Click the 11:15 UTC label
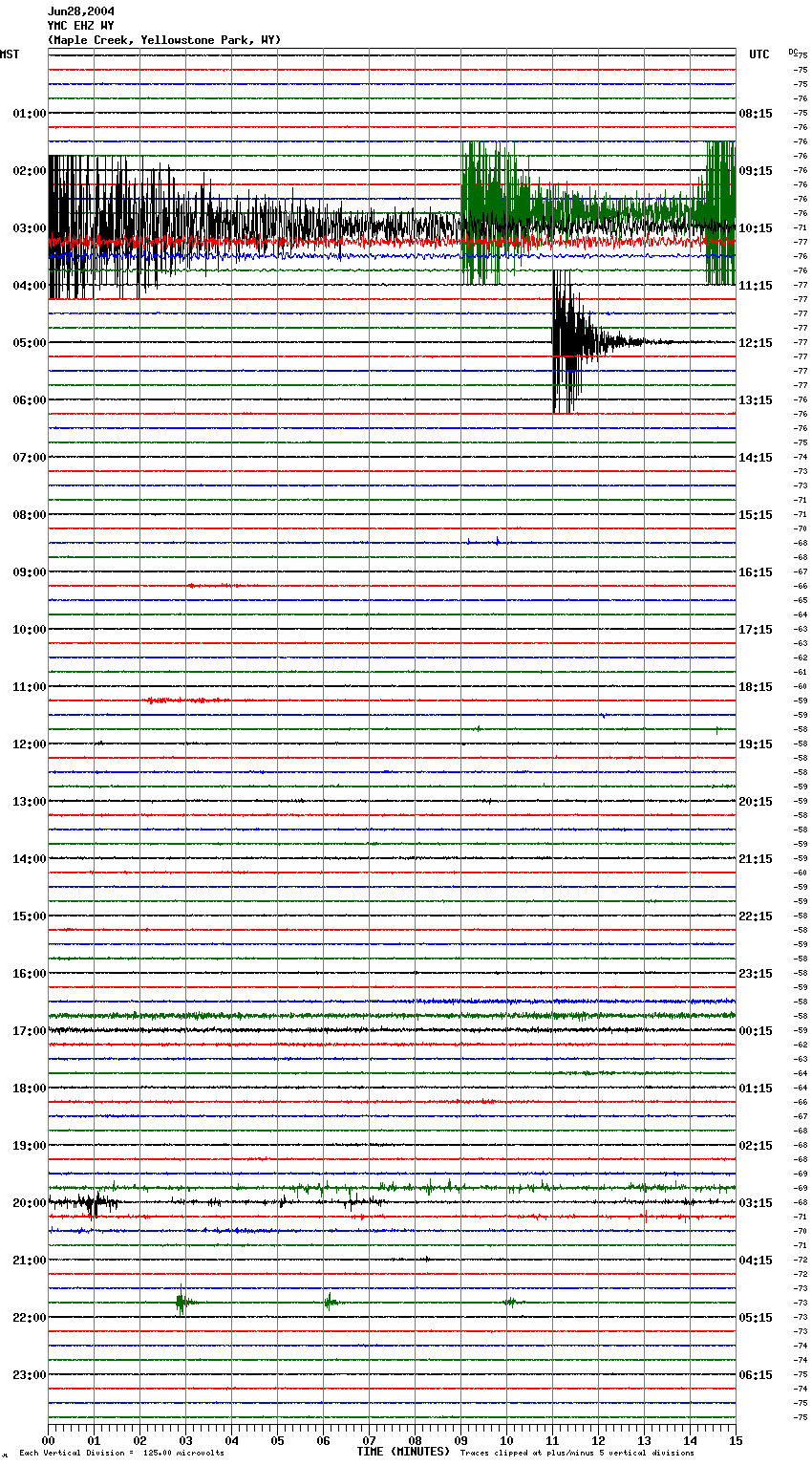812x1466 pixels. [756, 285]
